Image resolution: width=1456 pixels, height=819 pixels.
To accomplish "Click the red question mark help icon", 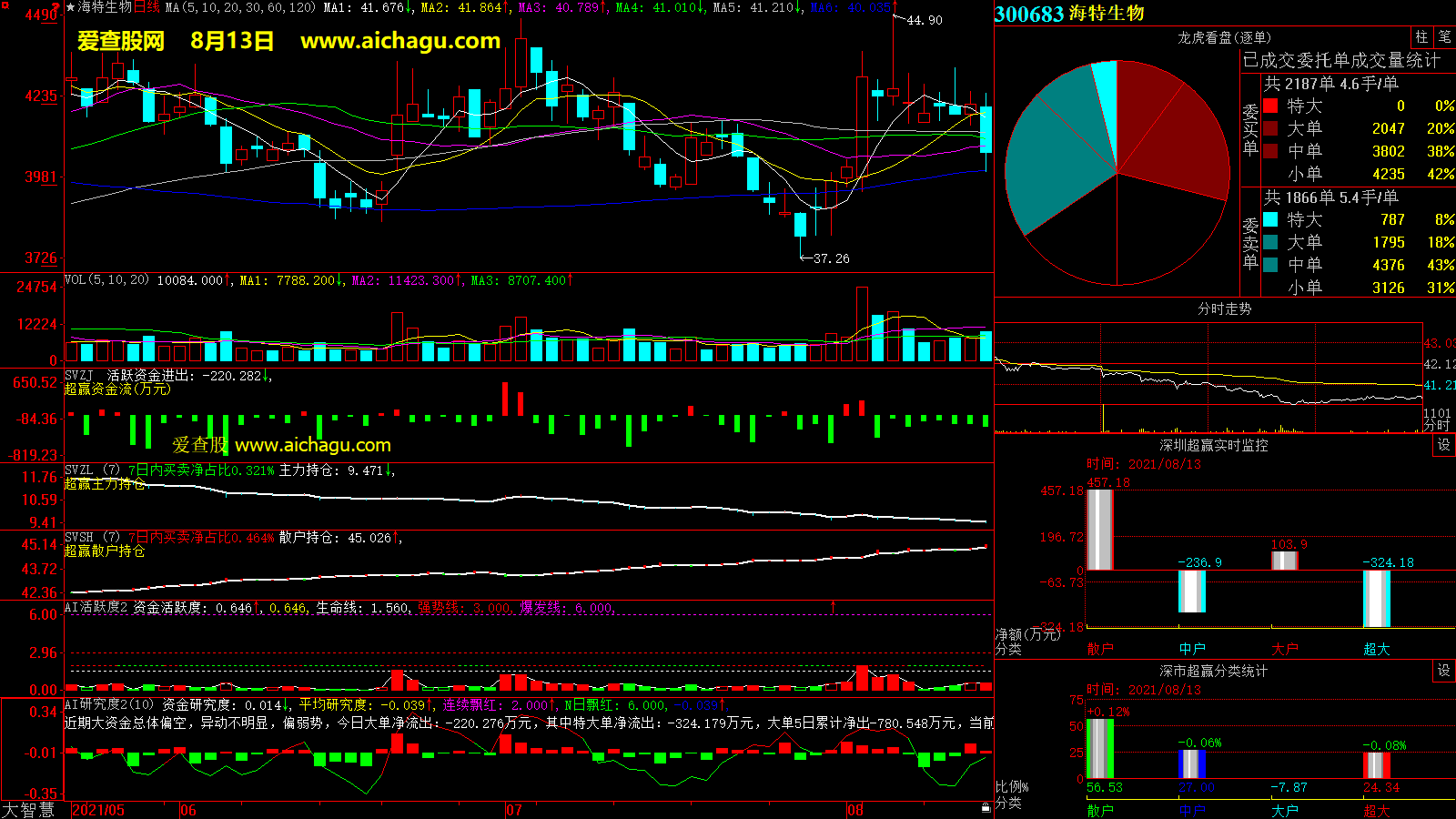I will [x=56, y=6].
